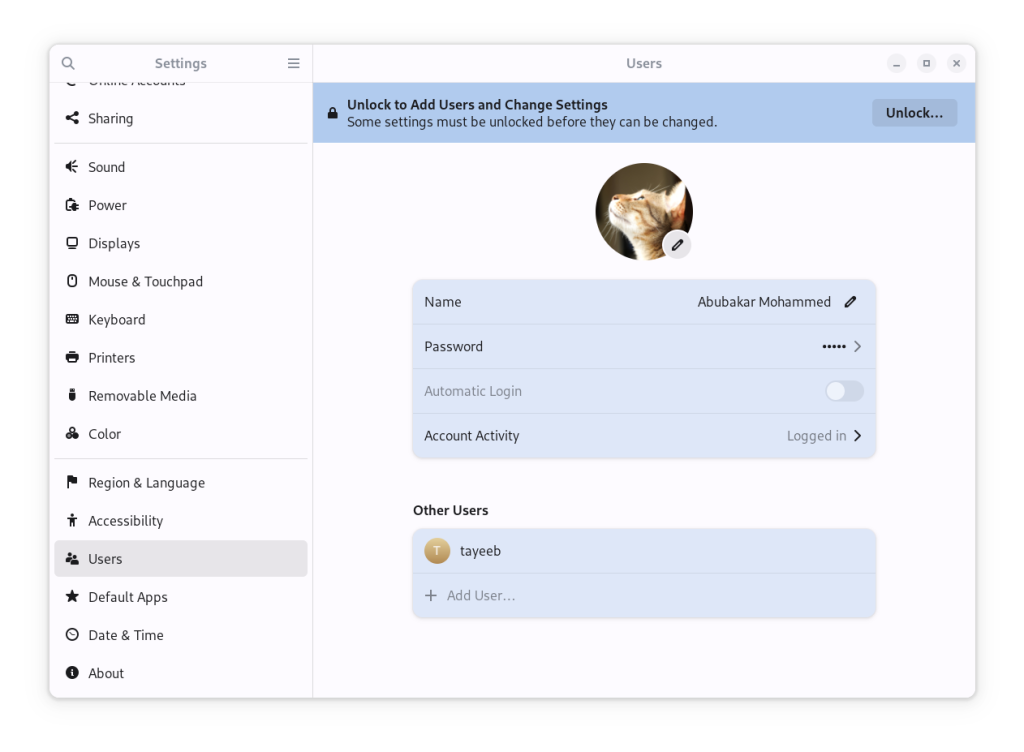
Task: Click the pencil icon to edit Name
Action: (x=851, y=301)
